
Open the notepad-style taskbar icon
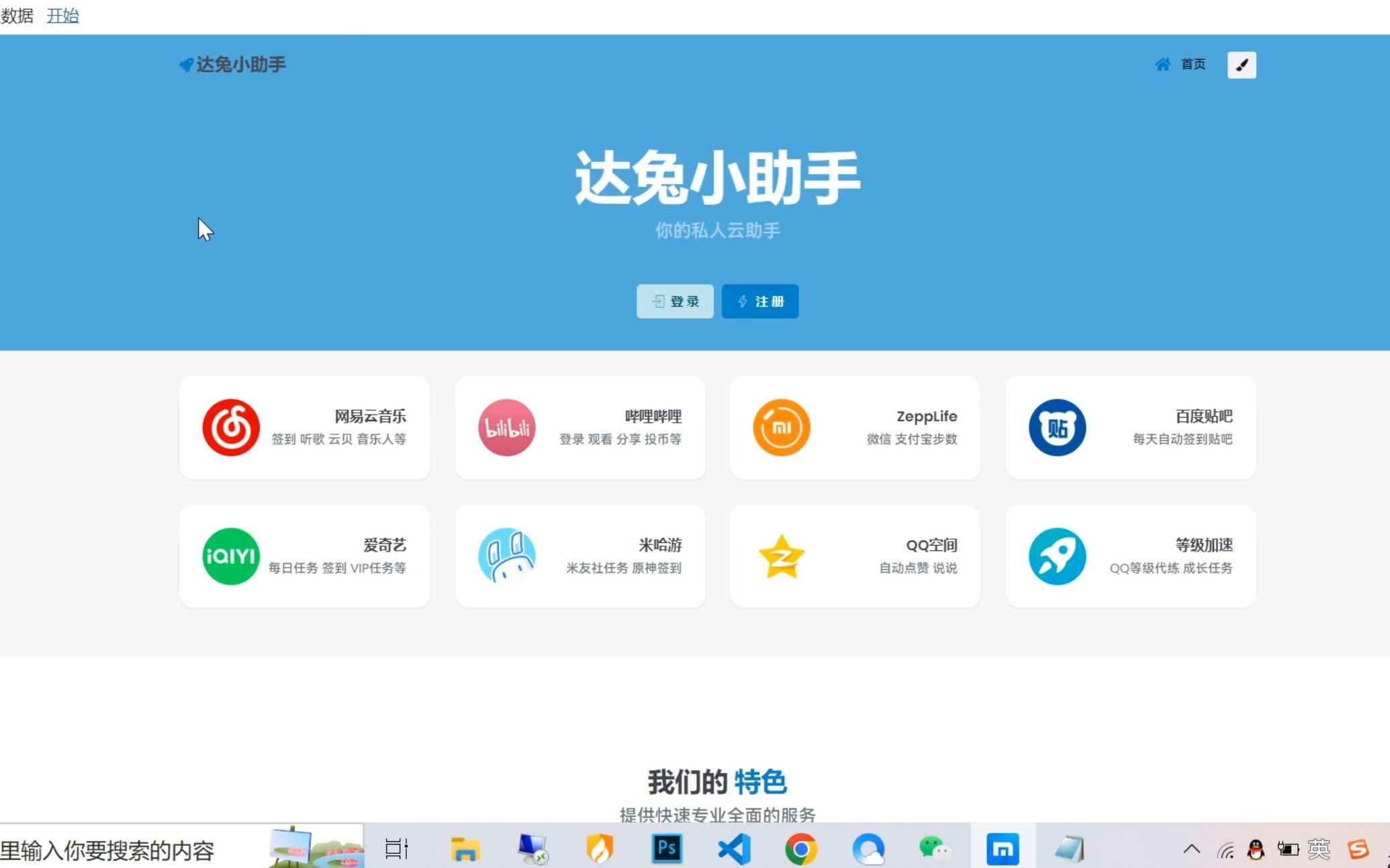(x=1070, y=849)
